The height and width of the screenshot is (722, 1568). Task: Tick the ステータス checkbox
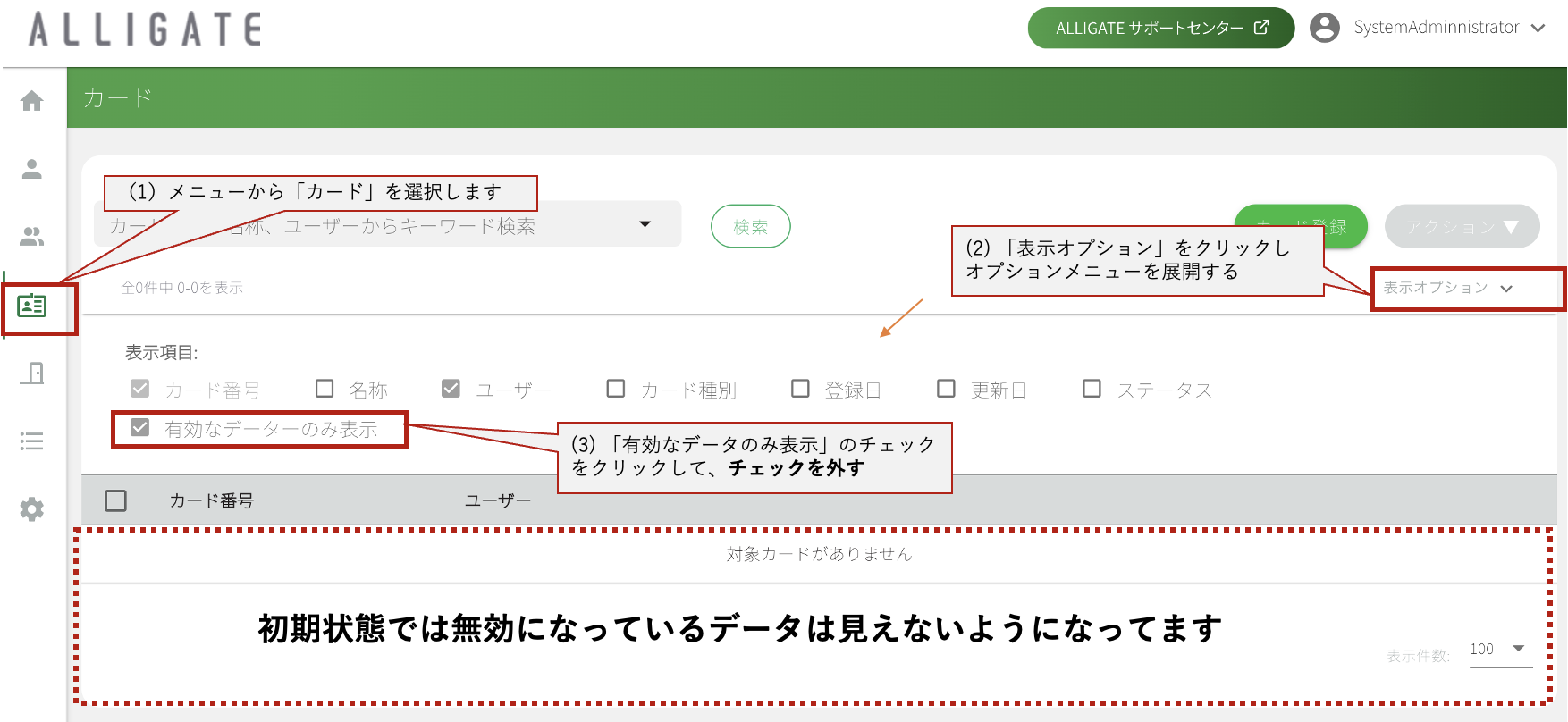tap(1092, 389)
